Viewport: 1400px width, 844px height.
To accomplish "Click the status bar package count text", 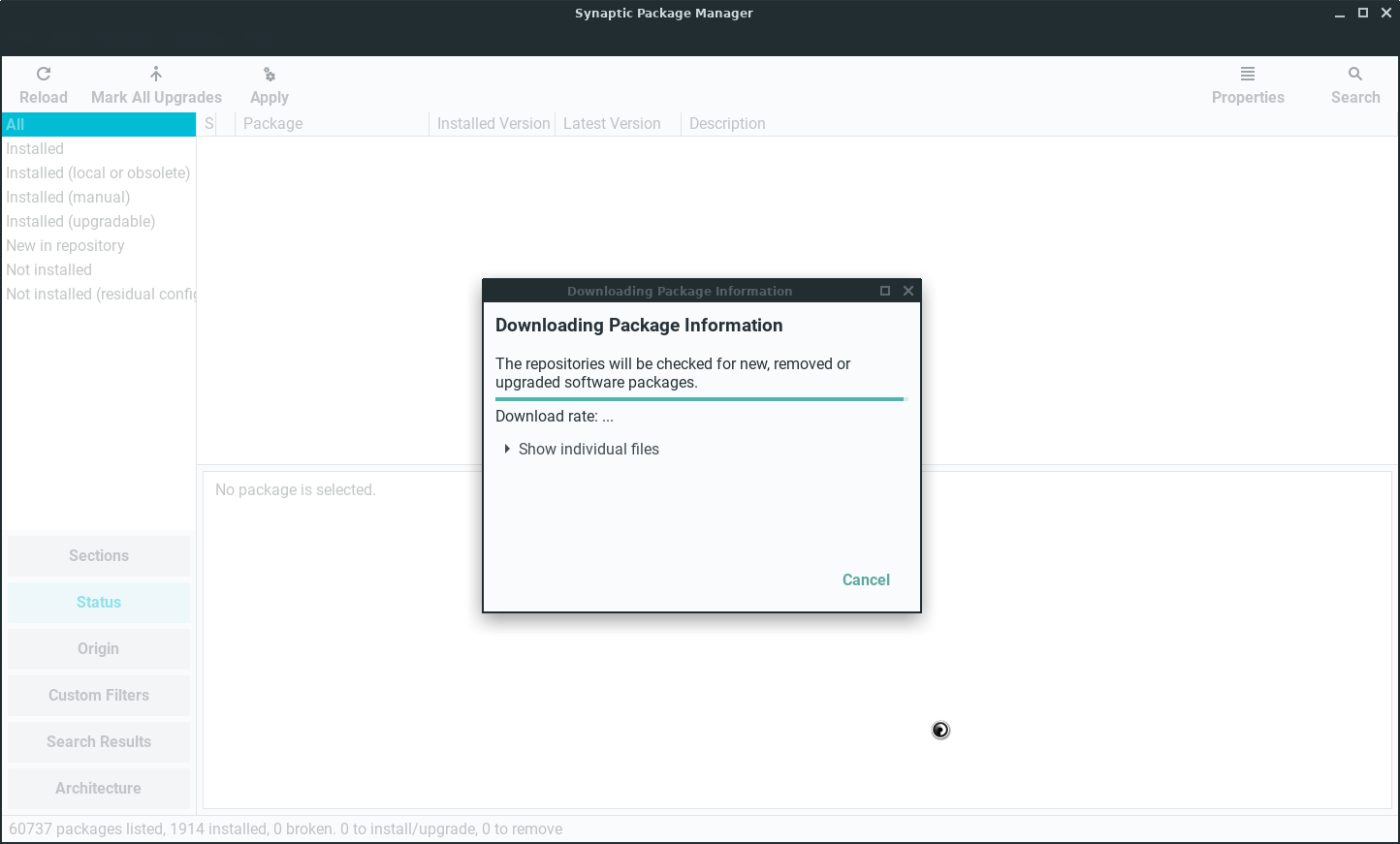I will click(x=286, y=829).
